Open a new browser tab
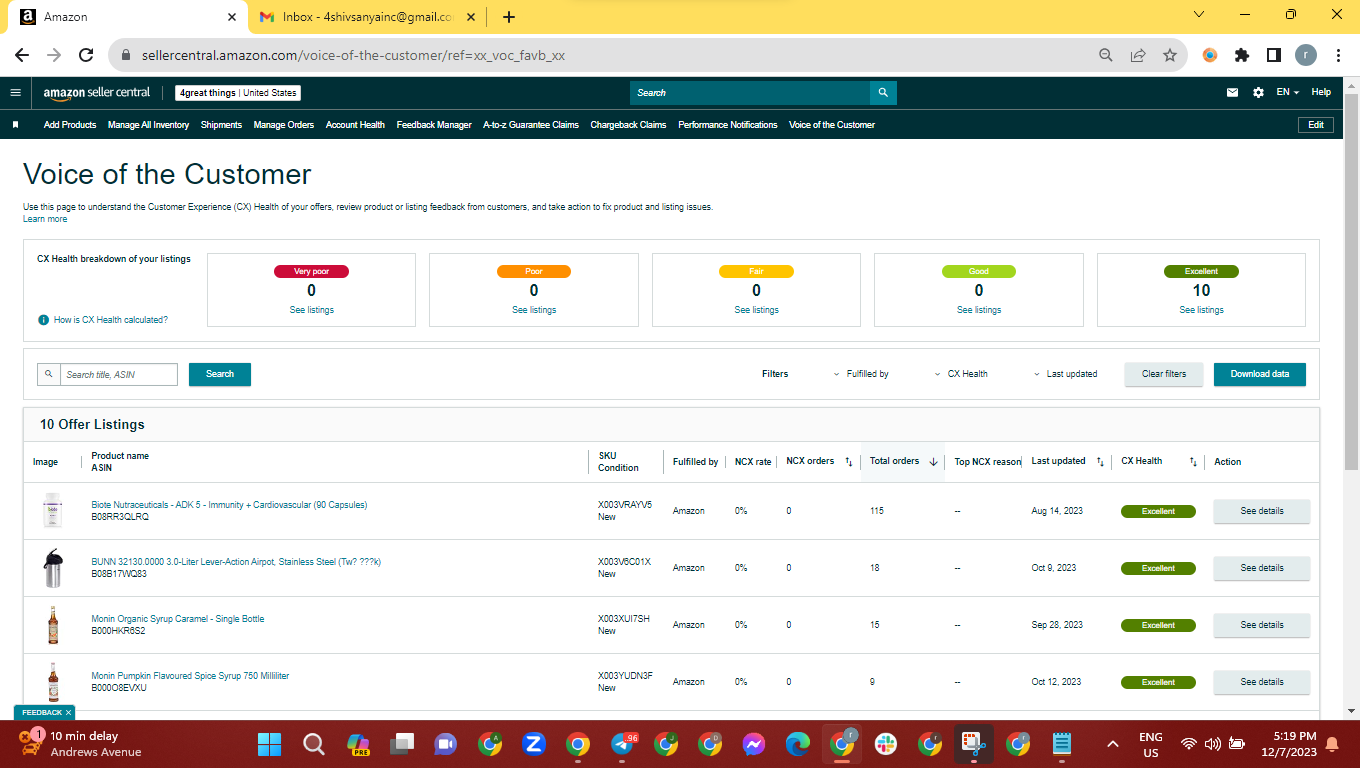This screenshot has width=1360, height=768. pyautogui.click(x=509, y=17)
